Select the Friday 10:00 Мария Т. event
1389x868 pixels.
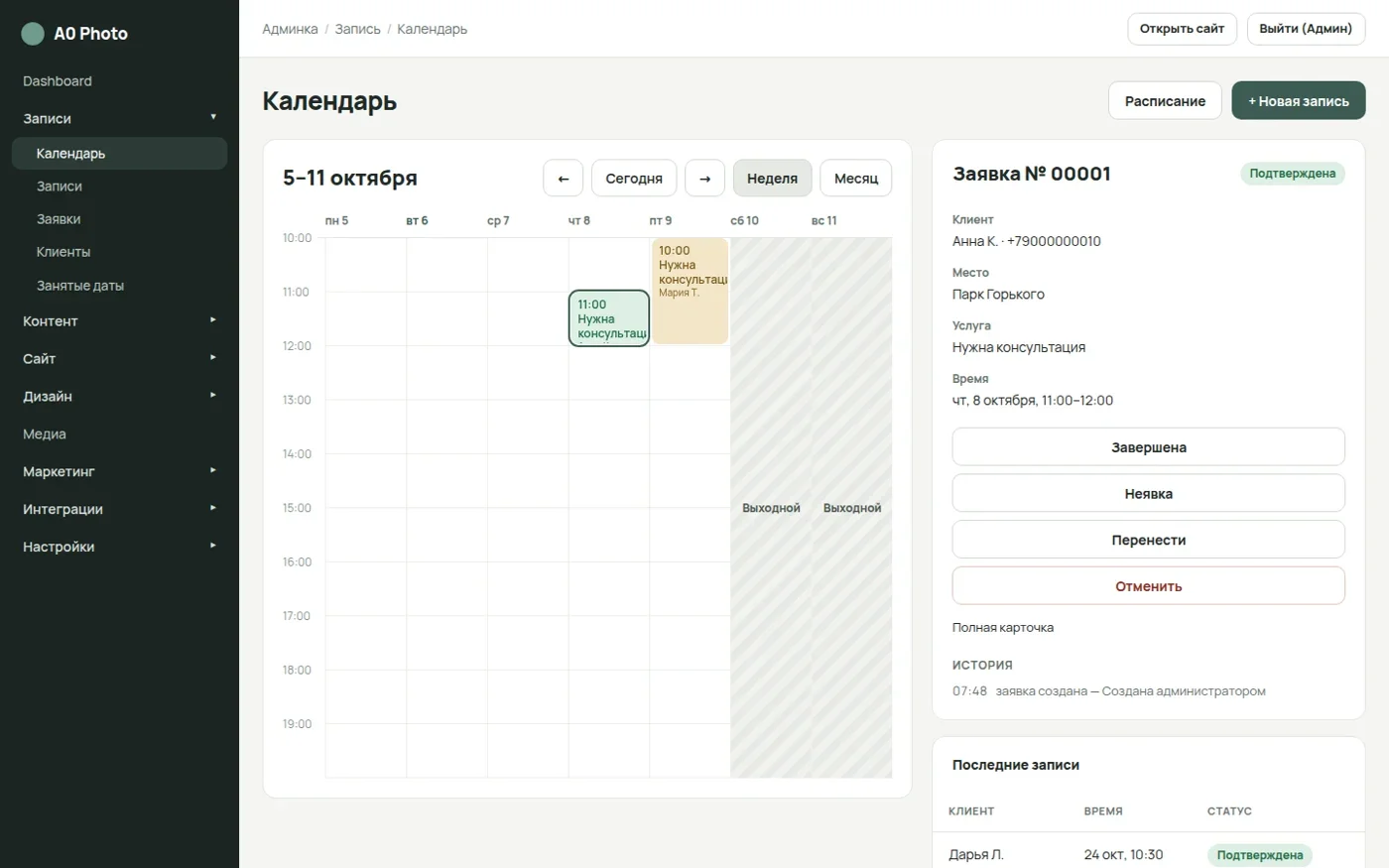point(691,291)
